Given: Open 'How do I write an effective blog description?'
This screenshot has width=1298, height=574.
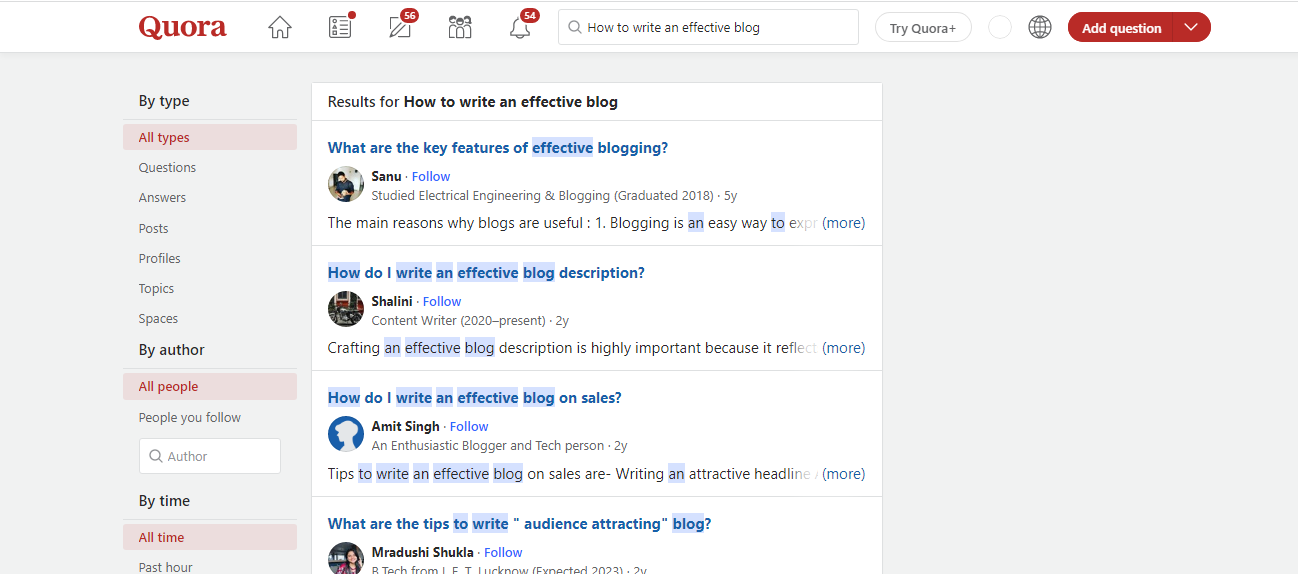Looking at the screenshot, I should pyautogui.click(x=486, y=273).
